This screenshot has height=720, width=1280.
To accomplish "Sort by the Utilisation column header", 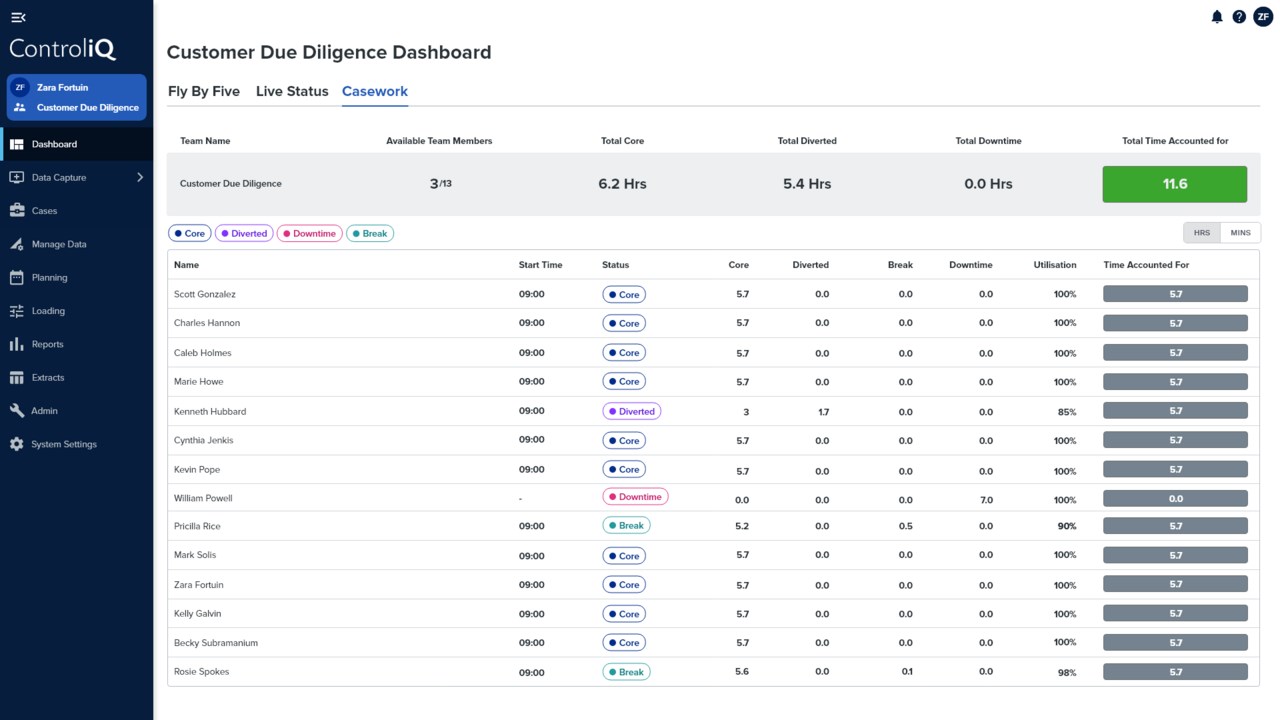I will coord(1054,265).
